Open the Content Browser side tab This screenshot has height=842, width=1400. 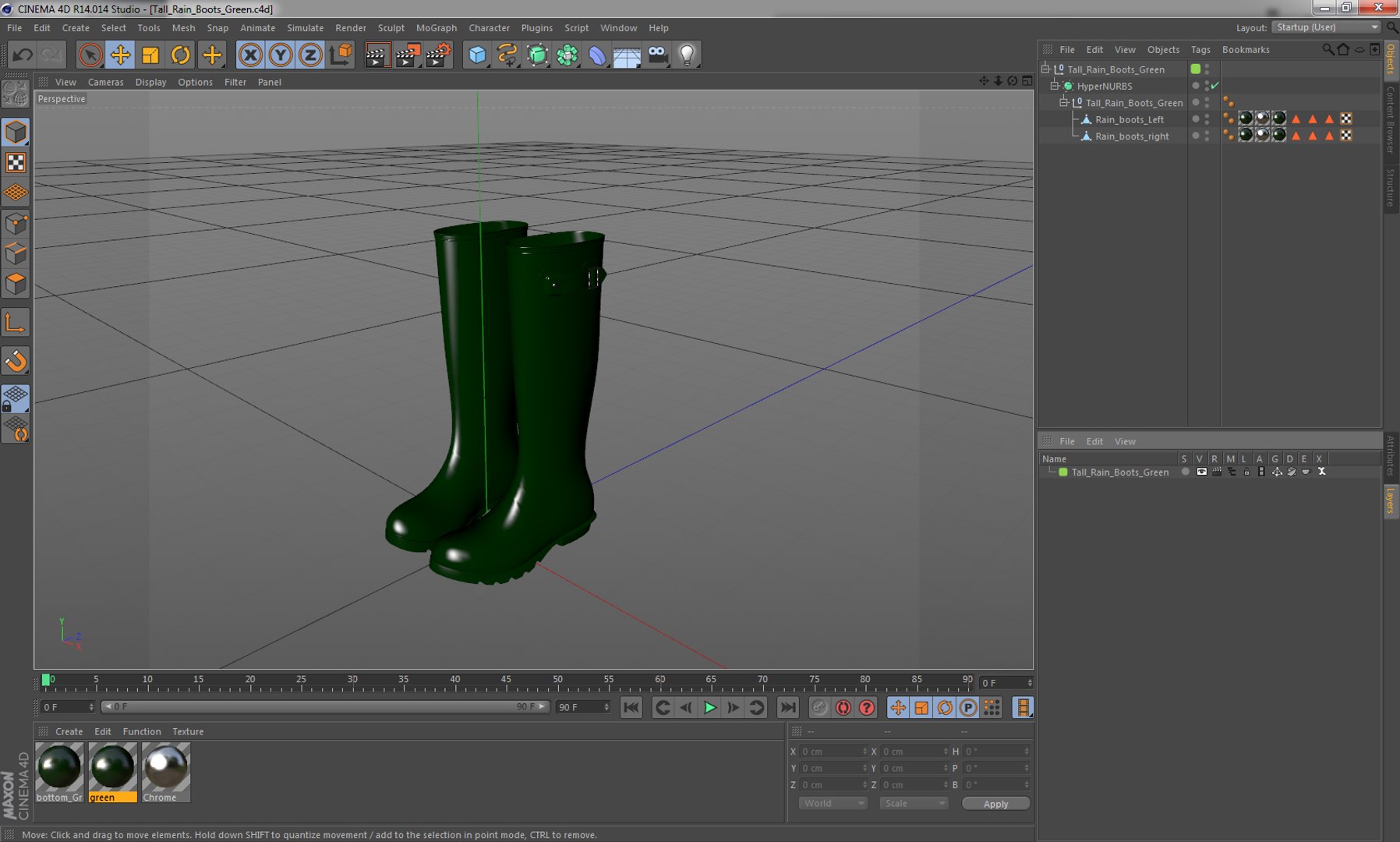click(1390, 120)
